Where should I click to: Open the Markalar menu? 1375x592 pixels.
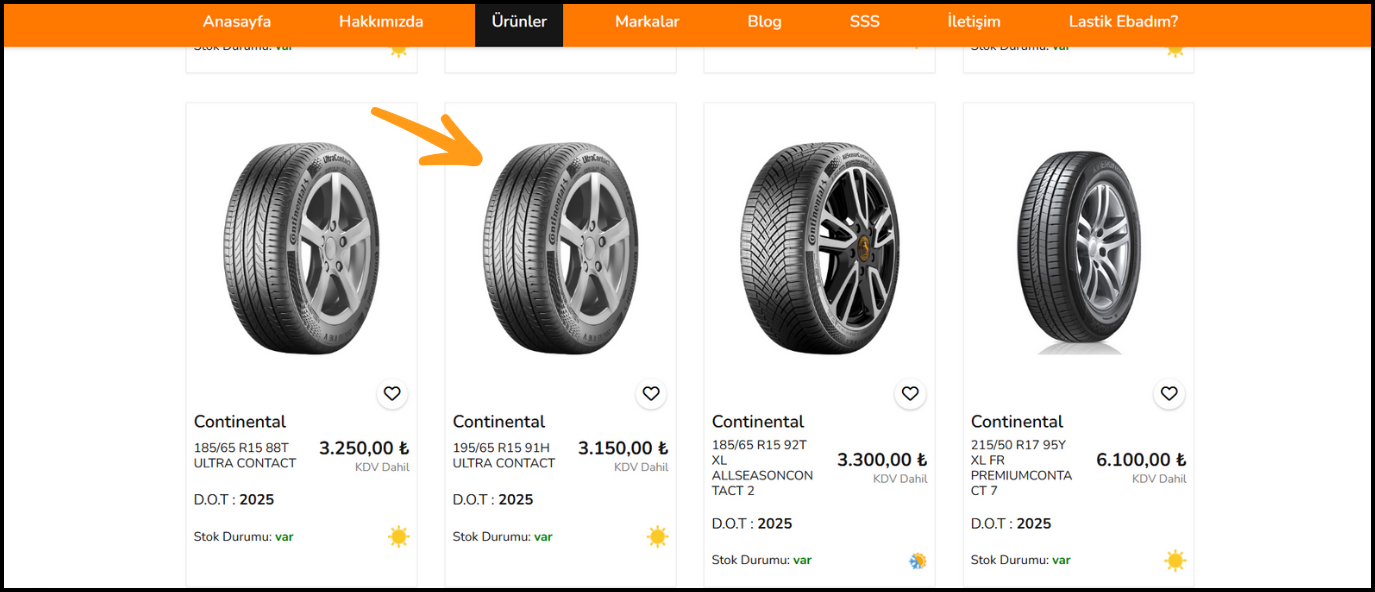tap(647, 22)
